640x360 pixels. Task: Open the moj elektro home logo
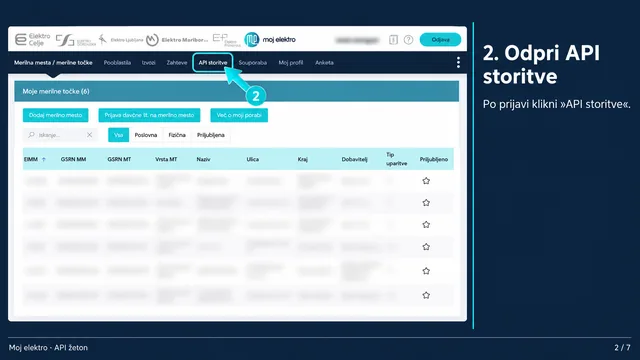[x=270, y=40]
